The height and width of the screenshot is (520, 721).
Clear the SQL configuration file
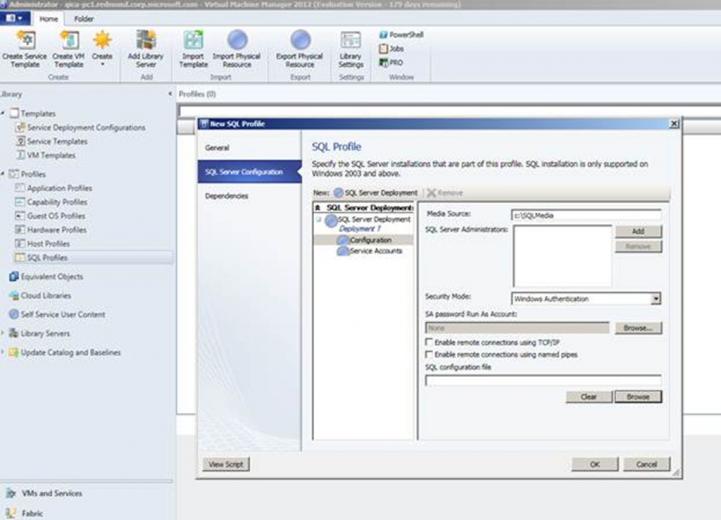(589, 397)
